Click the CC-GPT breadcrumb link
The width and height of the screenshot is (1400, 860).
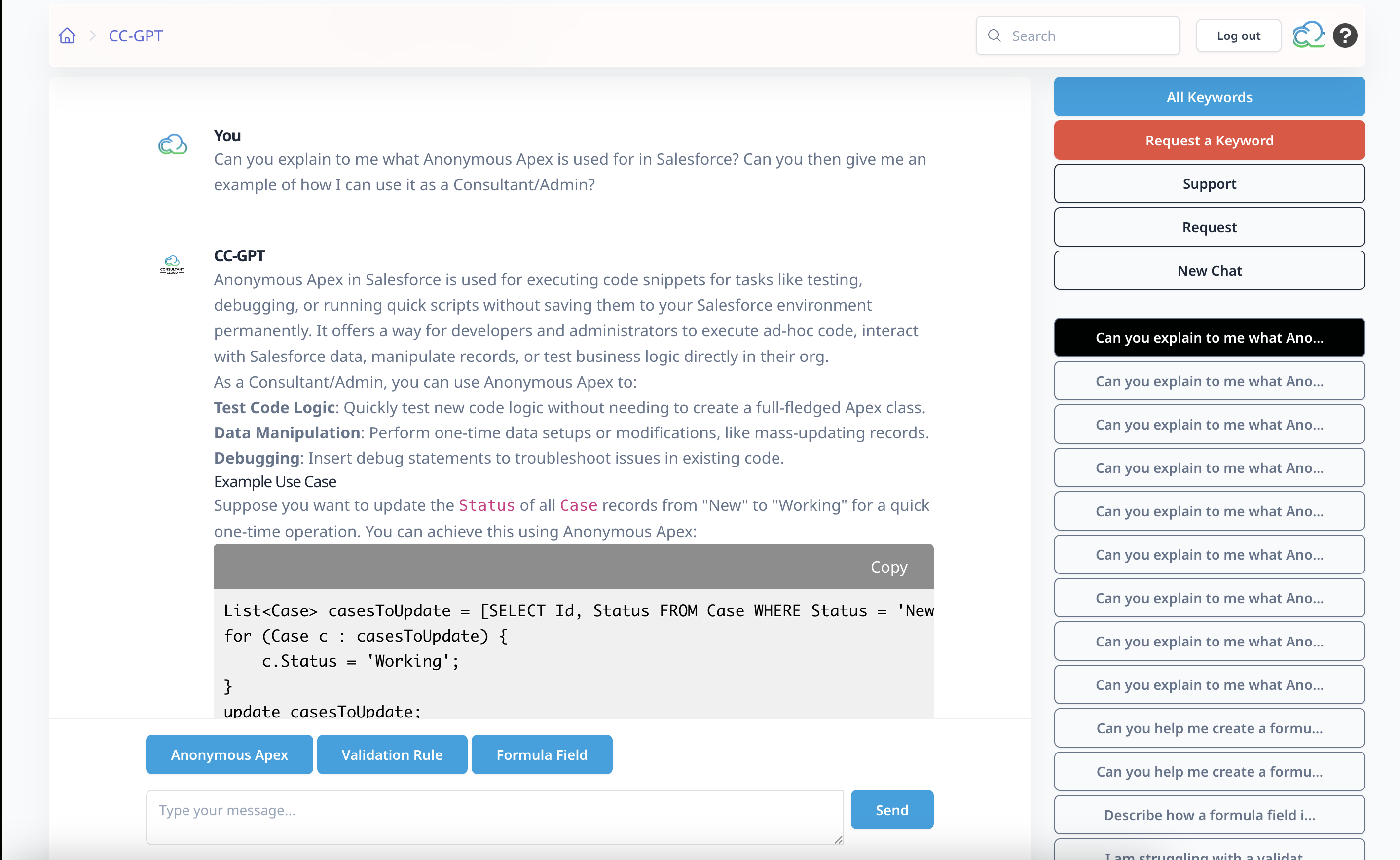tap(135, 36)
